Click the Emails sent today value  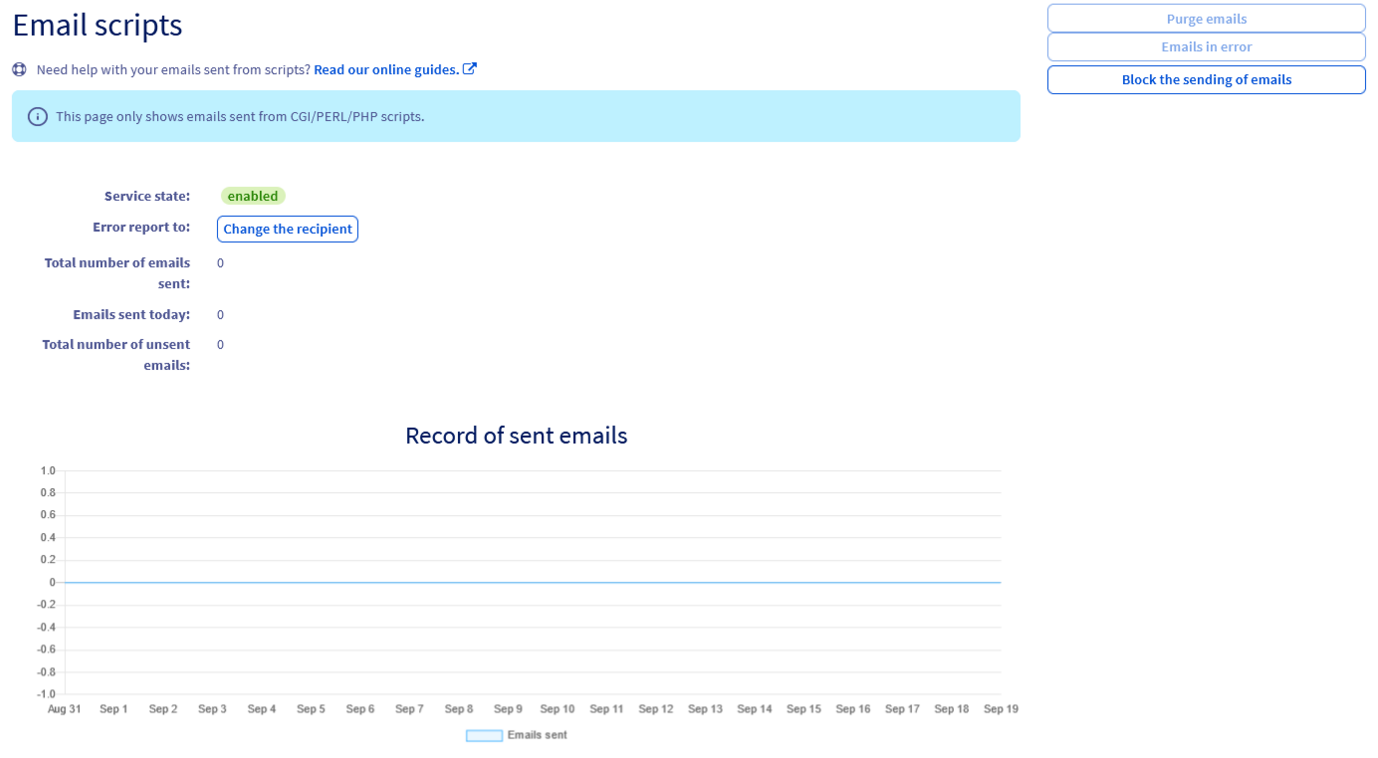click(x=220, y=315)
